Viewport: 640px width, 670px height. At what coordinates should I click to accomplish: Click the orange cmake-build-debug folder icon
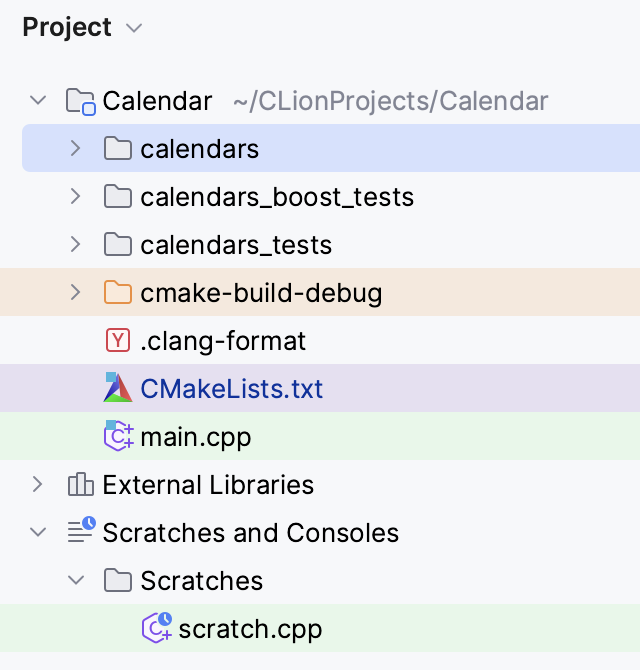pos(118,292)
